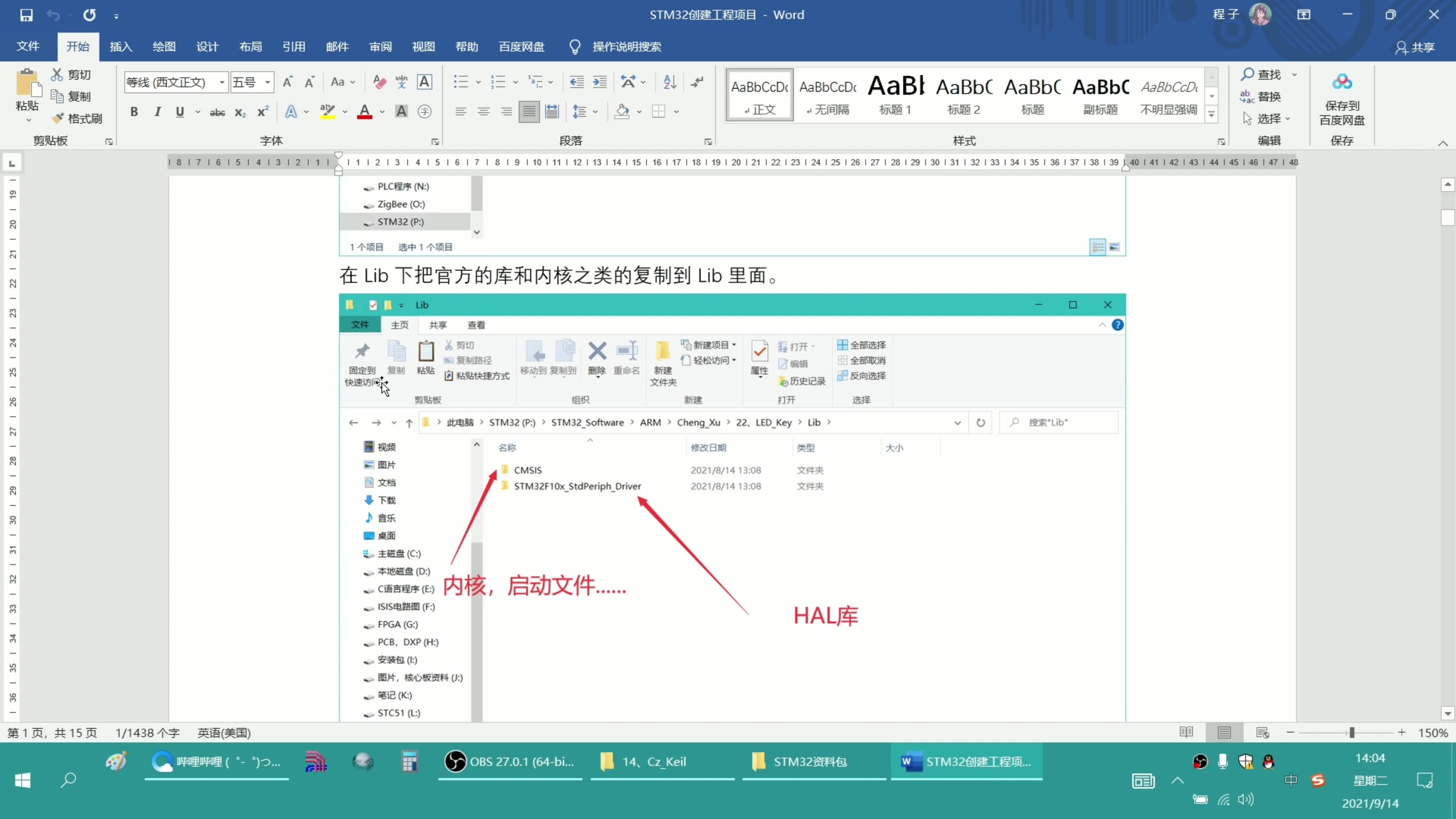The image size is (1456, 819).
Task: Open the font name dropdown
Action: pyautogui.click(x=222, y=82)
